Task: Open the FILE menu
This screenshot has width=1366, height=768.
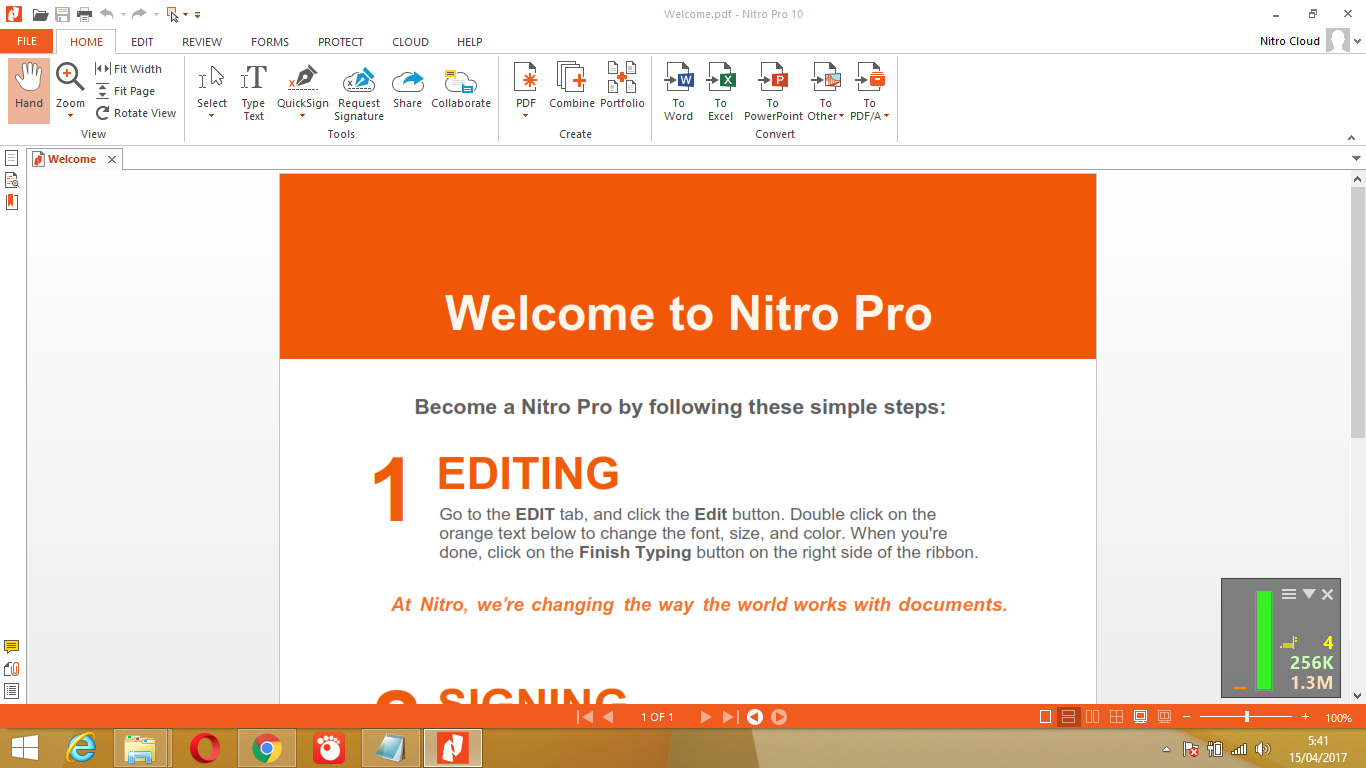Action: tap(27, 42)
